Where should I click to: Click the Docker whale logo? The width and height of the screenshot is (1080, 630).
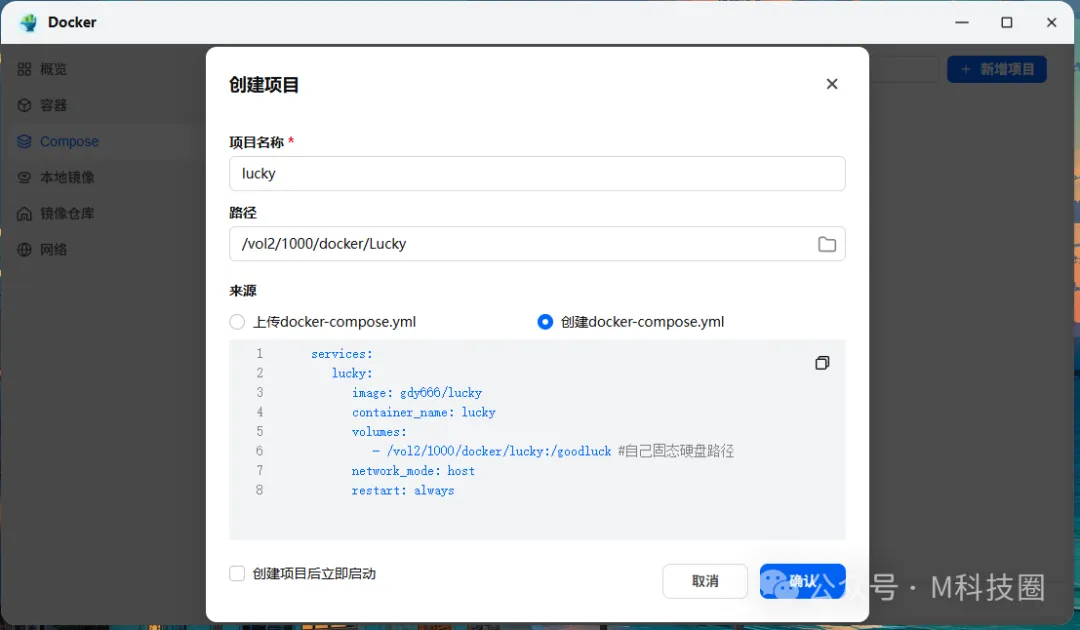(27, 21)
